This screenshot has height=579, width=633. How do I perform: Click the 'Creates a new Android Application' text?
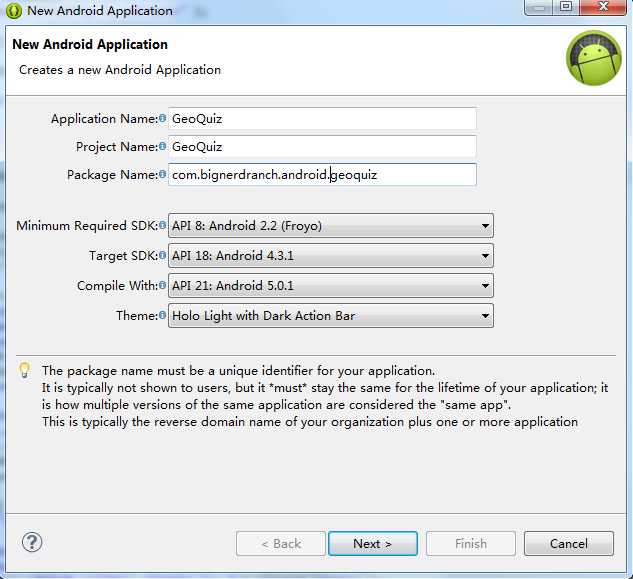120,70
